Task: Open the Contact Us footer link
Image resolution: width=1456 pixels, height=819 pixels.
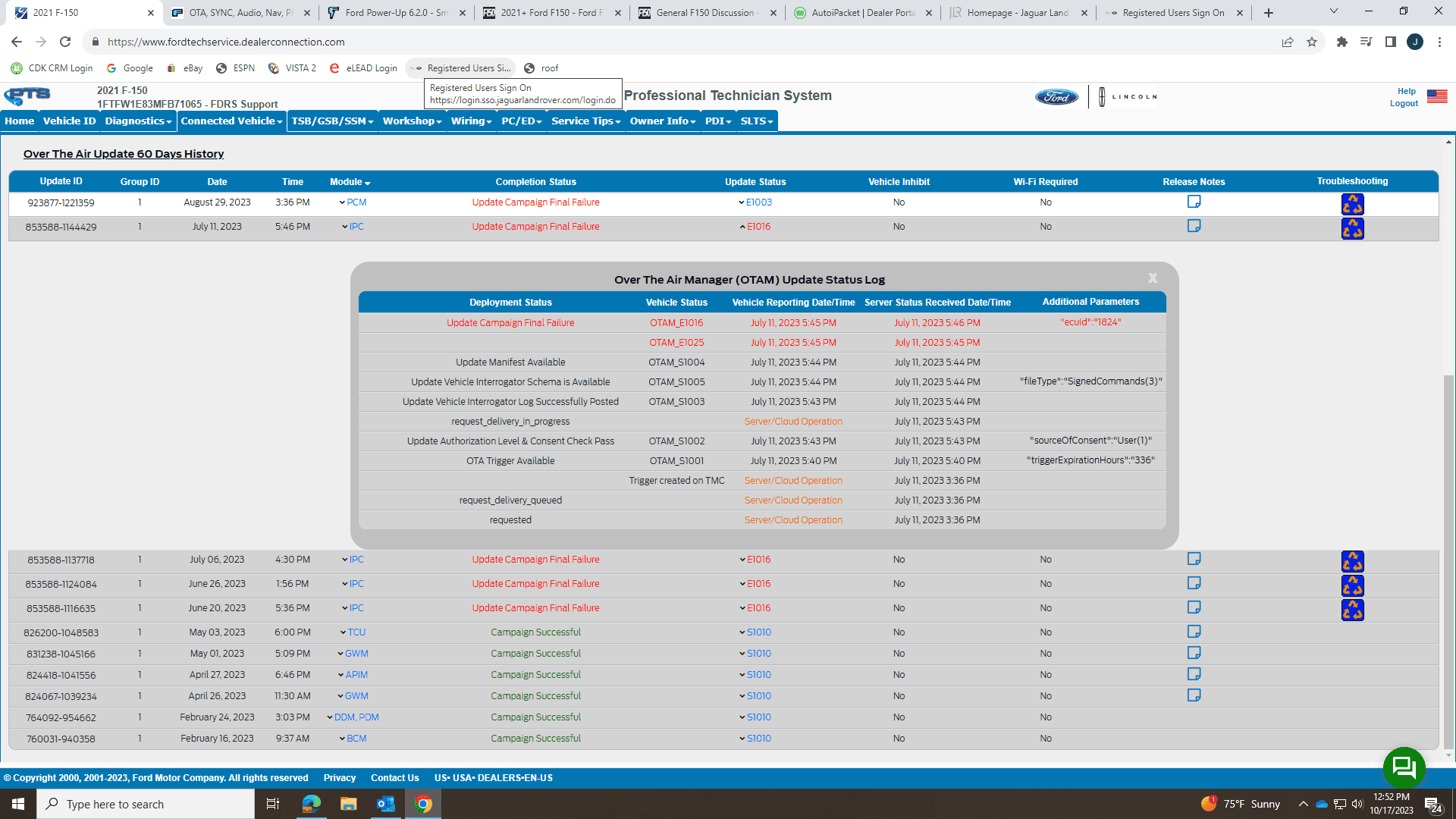Action: [x=394, y=778]
